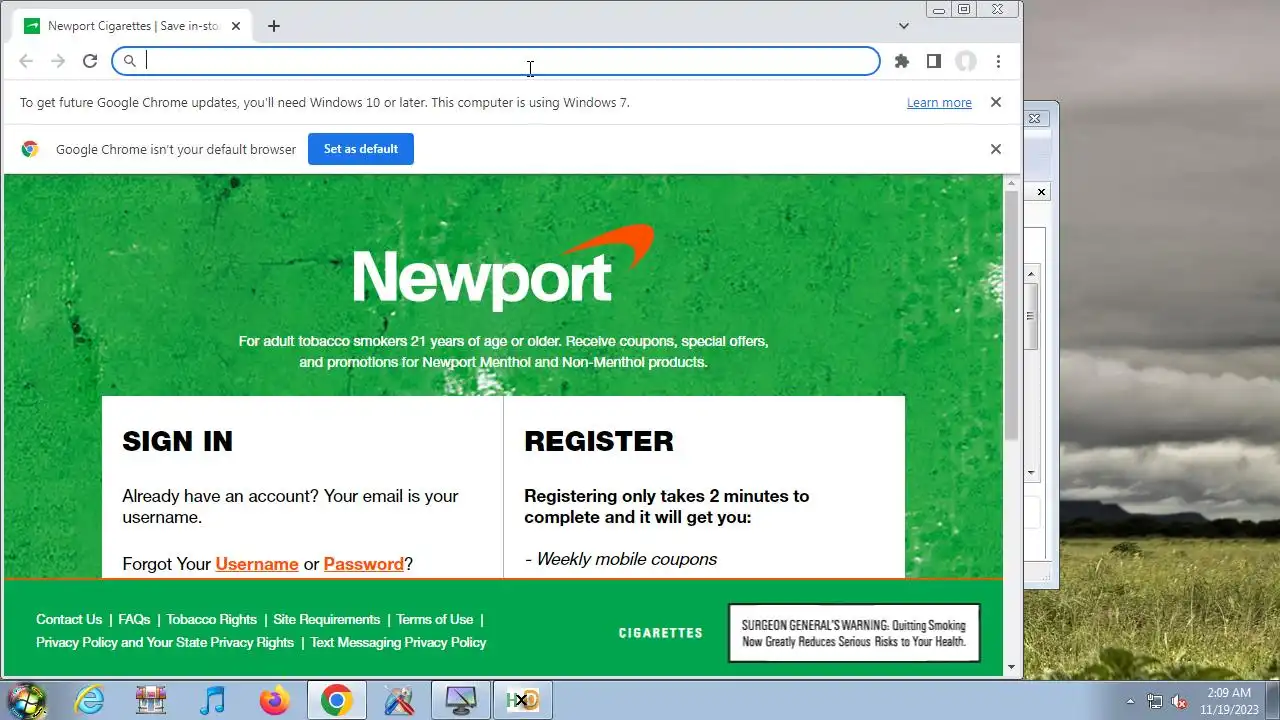Click the Learn more link

pyautogui.click(x=939, y=102)
